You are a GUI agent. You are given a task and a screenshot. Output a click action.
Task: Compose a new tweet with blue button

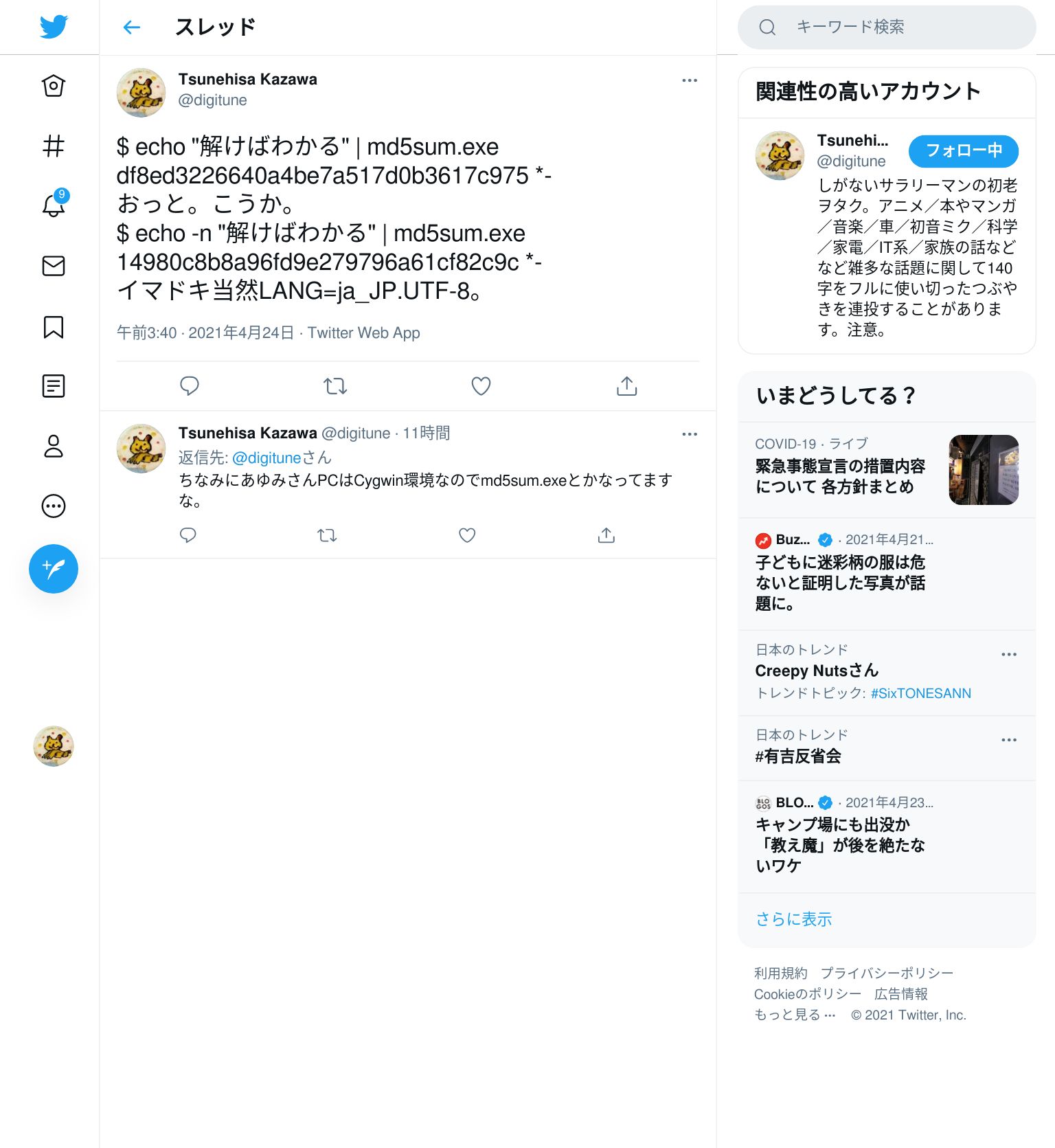pos(54,569)
